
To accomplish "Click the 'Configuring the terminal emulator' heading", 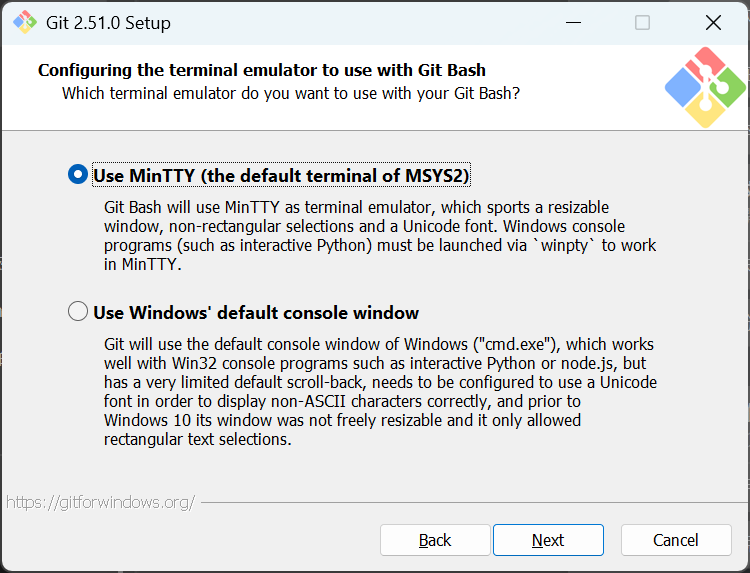I will pos(262,70).
